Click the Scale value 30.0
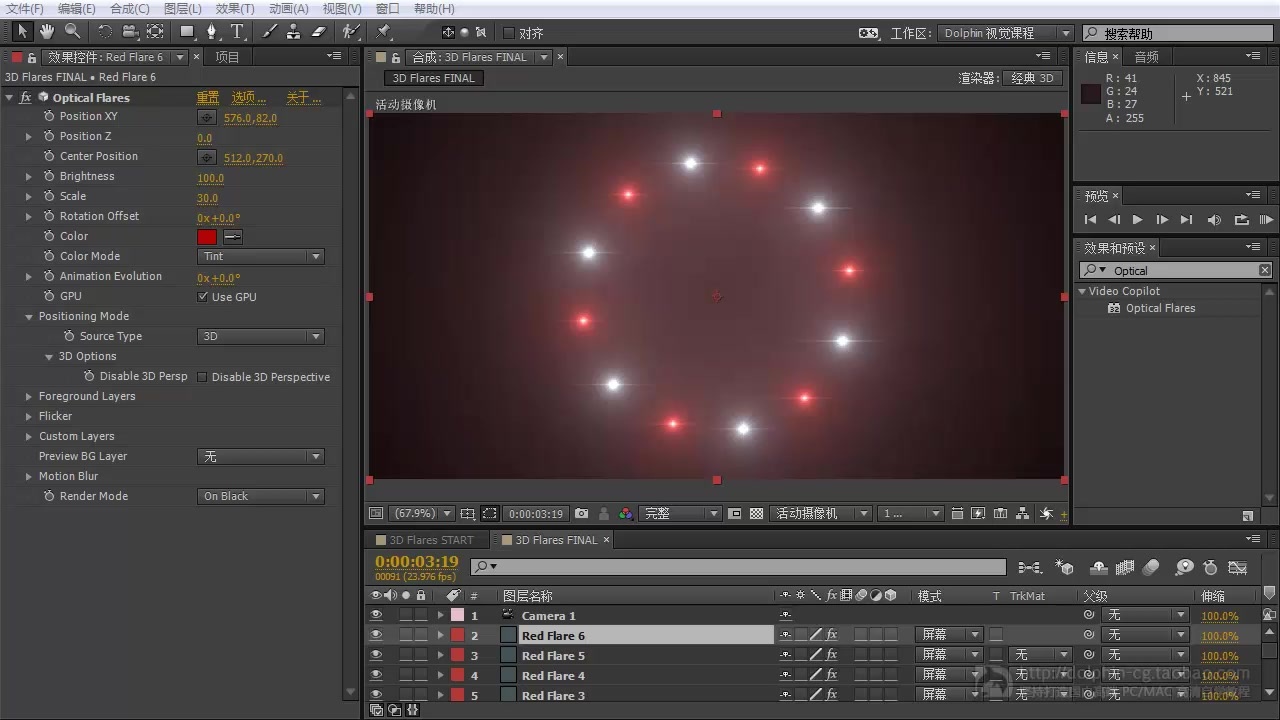The height and width of the screenshot is (720, 1280). [208, 198]
